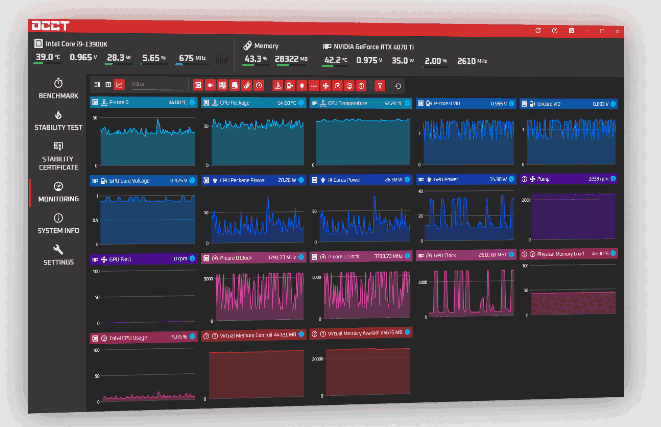This screenshot has height=427, width=661.
Task: Click the GPU temperature 42.2 °C readout
Action: click(x=336, y=60)
